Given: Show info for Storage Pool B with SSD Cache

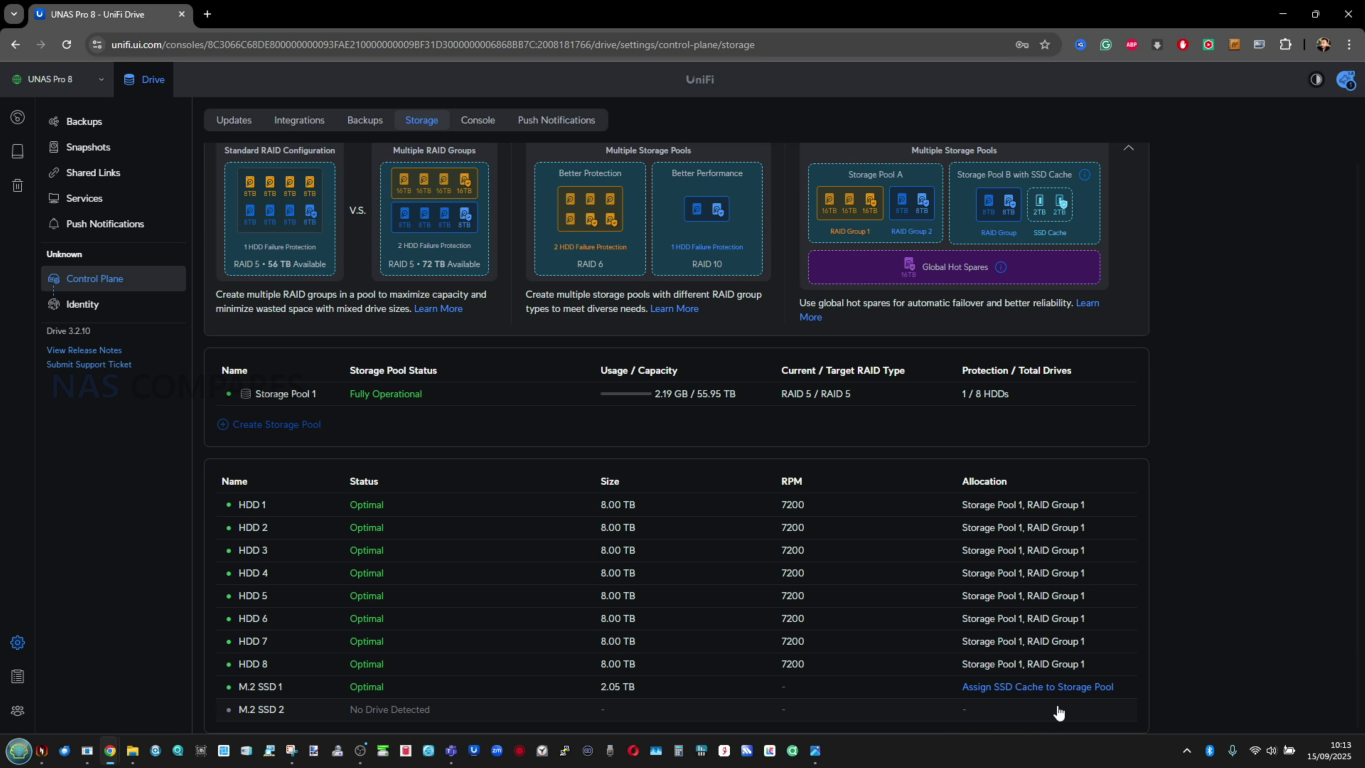Looking at the screenshot, I should point(1084,174).
